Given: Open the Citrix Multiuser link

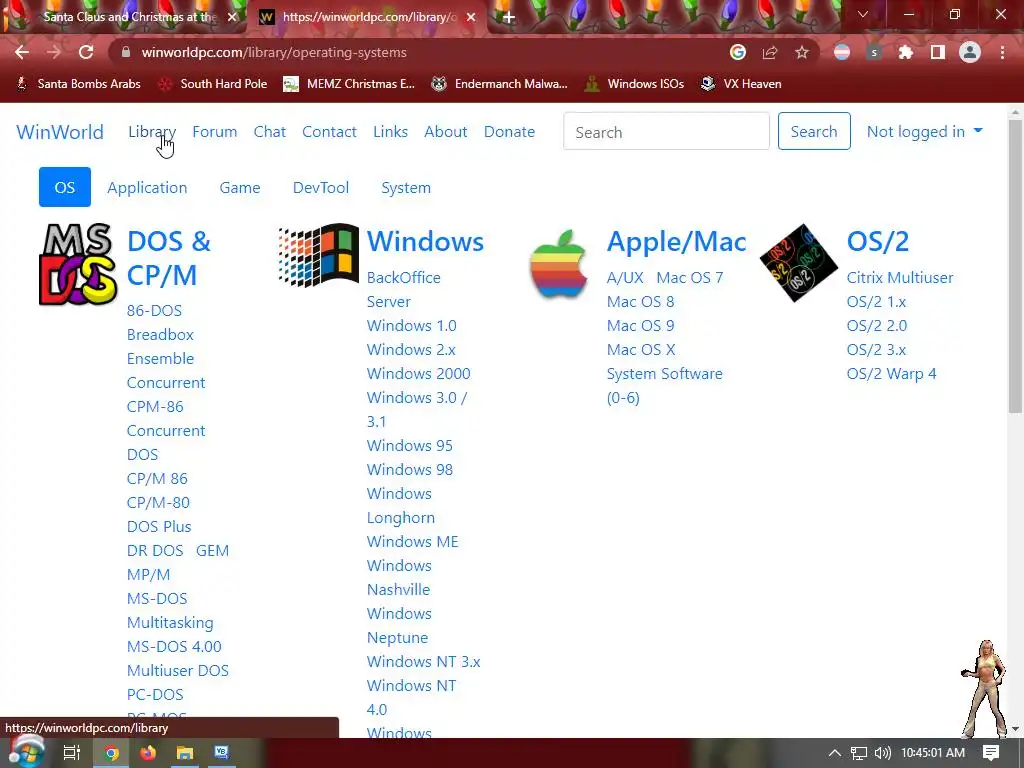Looking at the screenshot, I should pyautogui.click(x=900, y=278).
